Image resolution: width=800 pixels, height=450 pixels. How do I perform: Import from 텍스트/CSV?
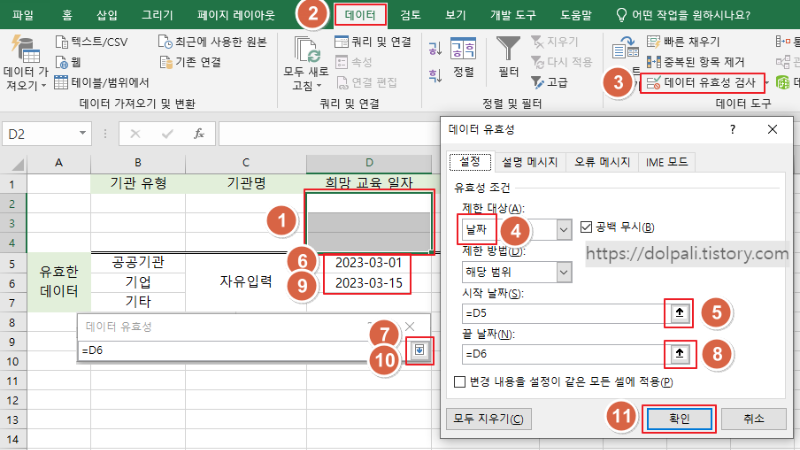pyautogui.click(x=91, y=42)
